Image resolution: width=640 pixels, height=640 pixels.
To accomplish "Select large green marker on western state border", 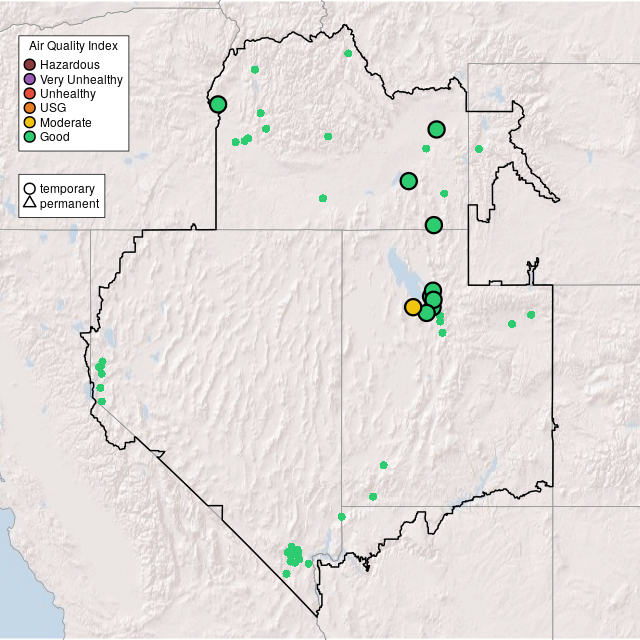I will click(218, 104).
